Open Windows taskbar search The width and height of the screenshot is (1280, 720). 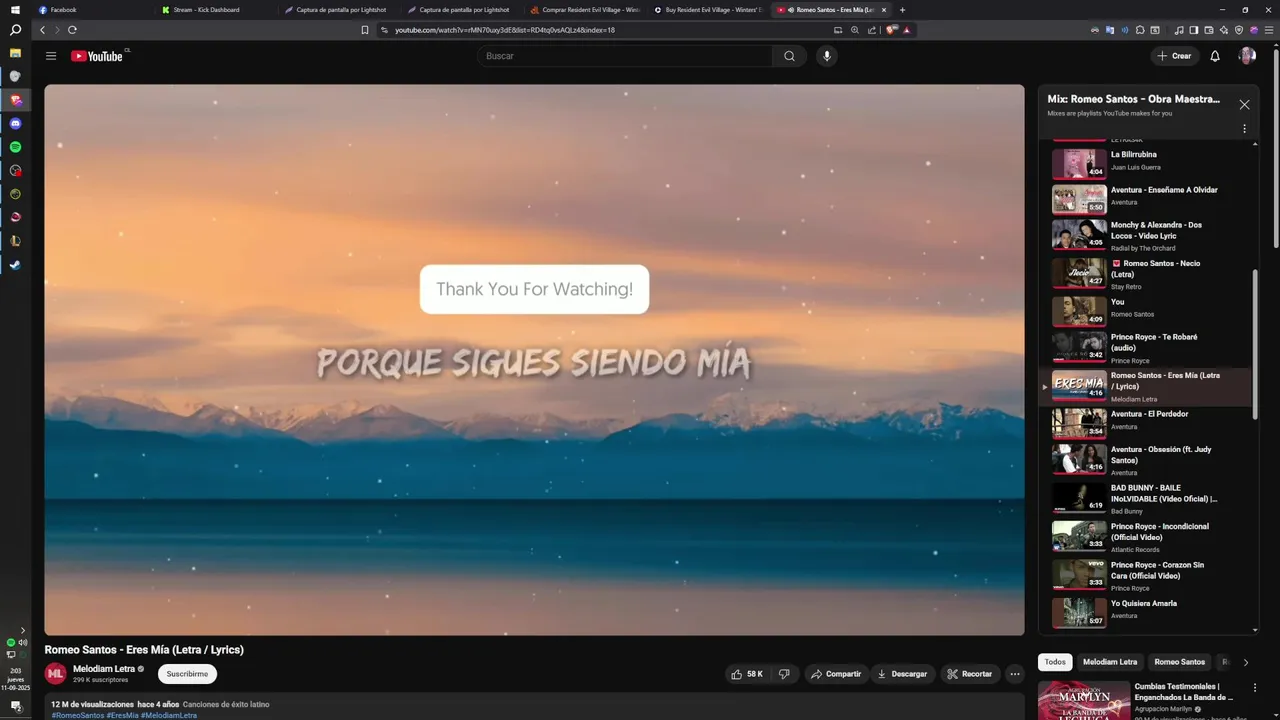pos(15,30)
